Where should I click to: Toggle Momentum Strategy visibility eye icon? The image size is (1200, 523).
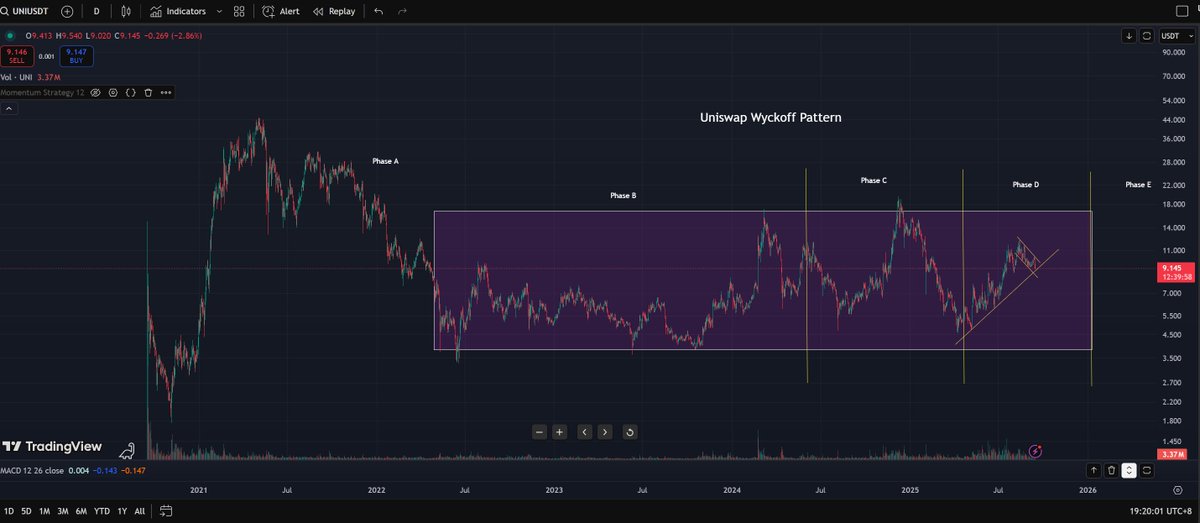click(x=96, y=92)
